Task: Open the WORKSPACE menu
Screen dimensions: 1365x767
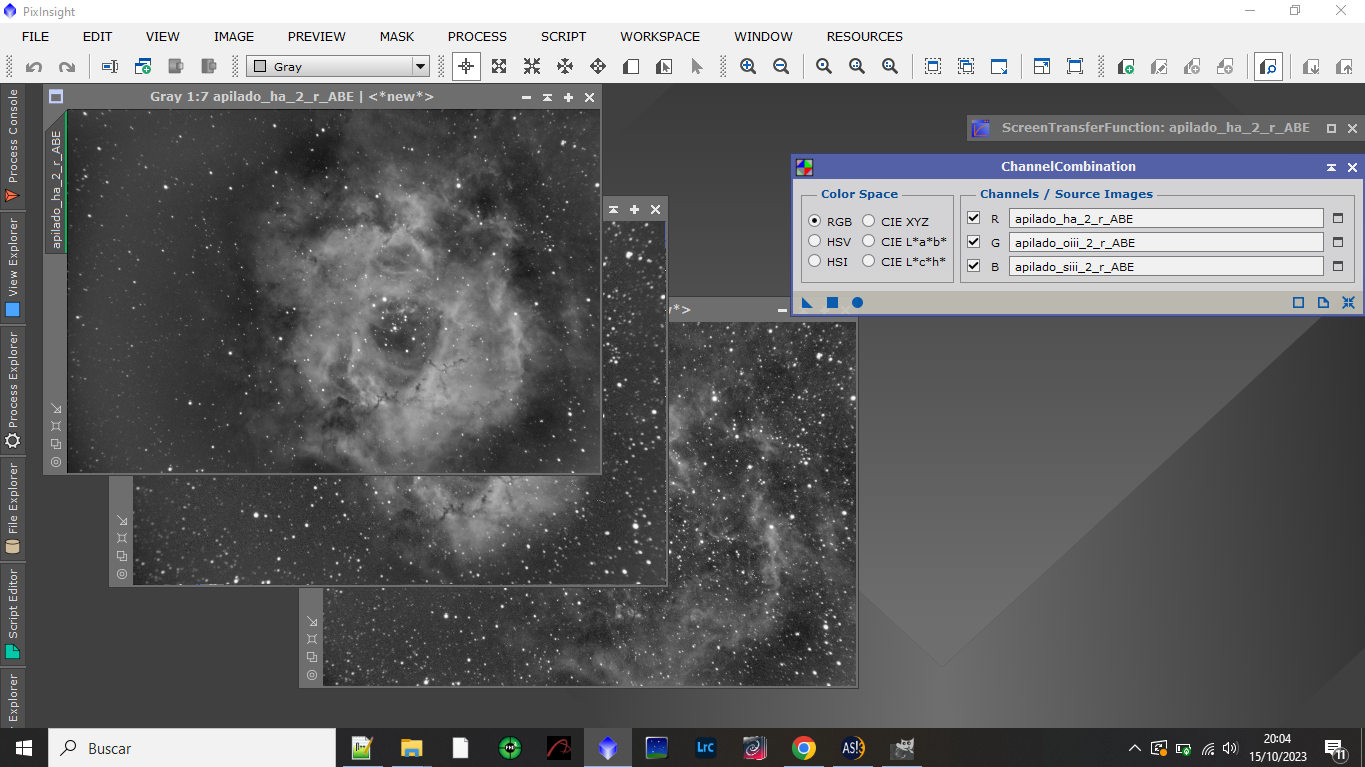Action: coord(660,36)
